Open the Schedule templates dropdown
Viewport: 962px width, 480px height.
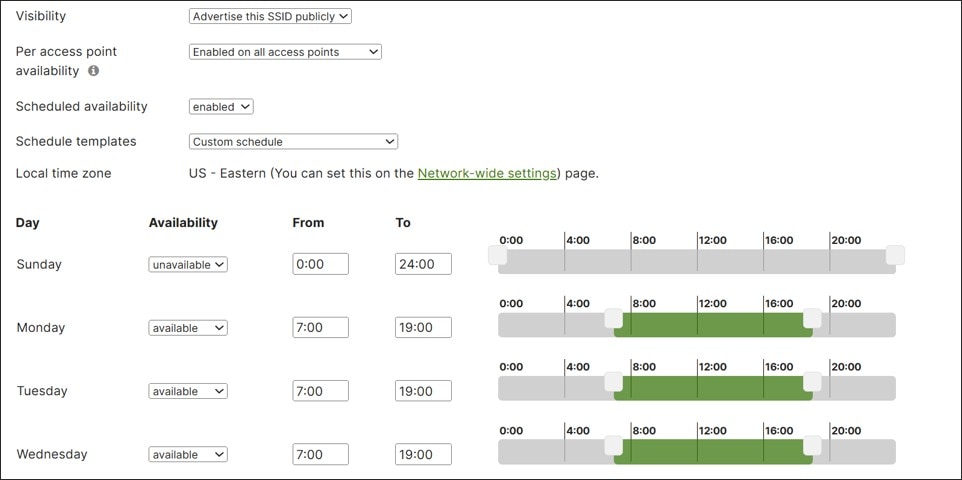pyautogui.click(x=293, y=142)
